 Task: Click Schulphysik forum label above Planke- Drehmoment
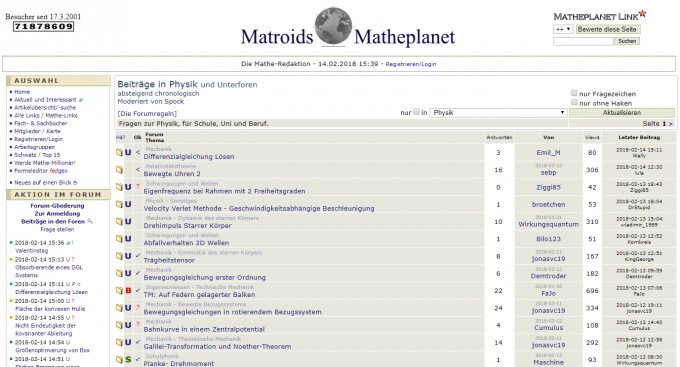(x=162, y=356)
